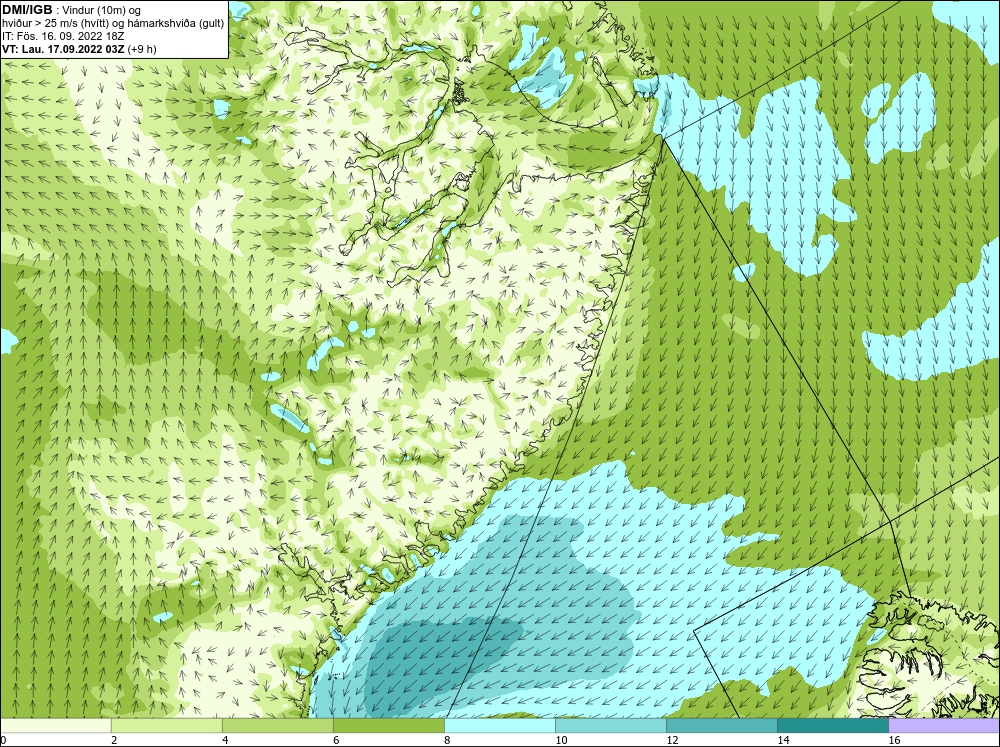Click the 12–14 m/s teal legend swatch
This screenshot has width=1000, height=747.
(x=722, y=725)
